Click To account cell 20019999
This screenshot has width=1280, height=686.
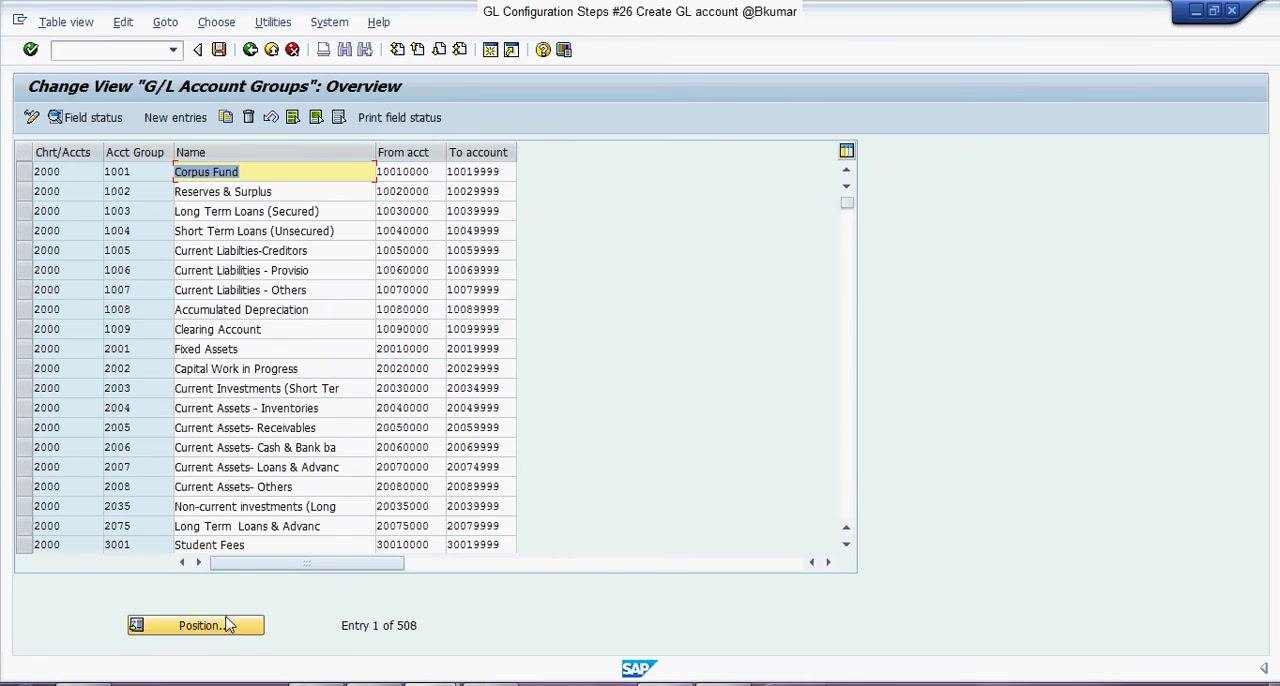[x=481, y=349]
